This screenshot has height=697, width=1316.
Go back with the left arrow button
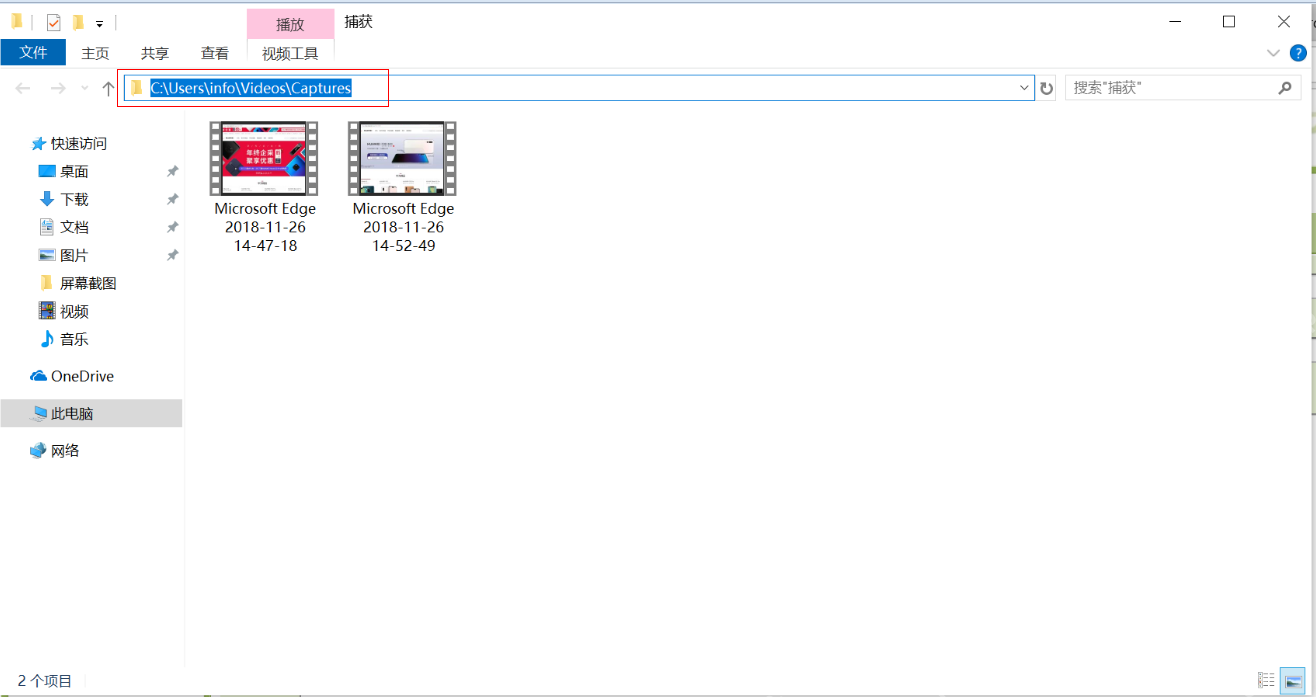pyautogui.click(x=23, y=88)
